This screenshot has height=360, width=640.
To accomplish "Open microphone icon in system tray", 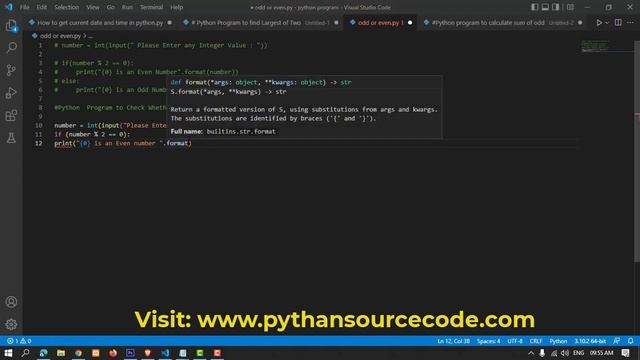I will (x=542, y=353).
